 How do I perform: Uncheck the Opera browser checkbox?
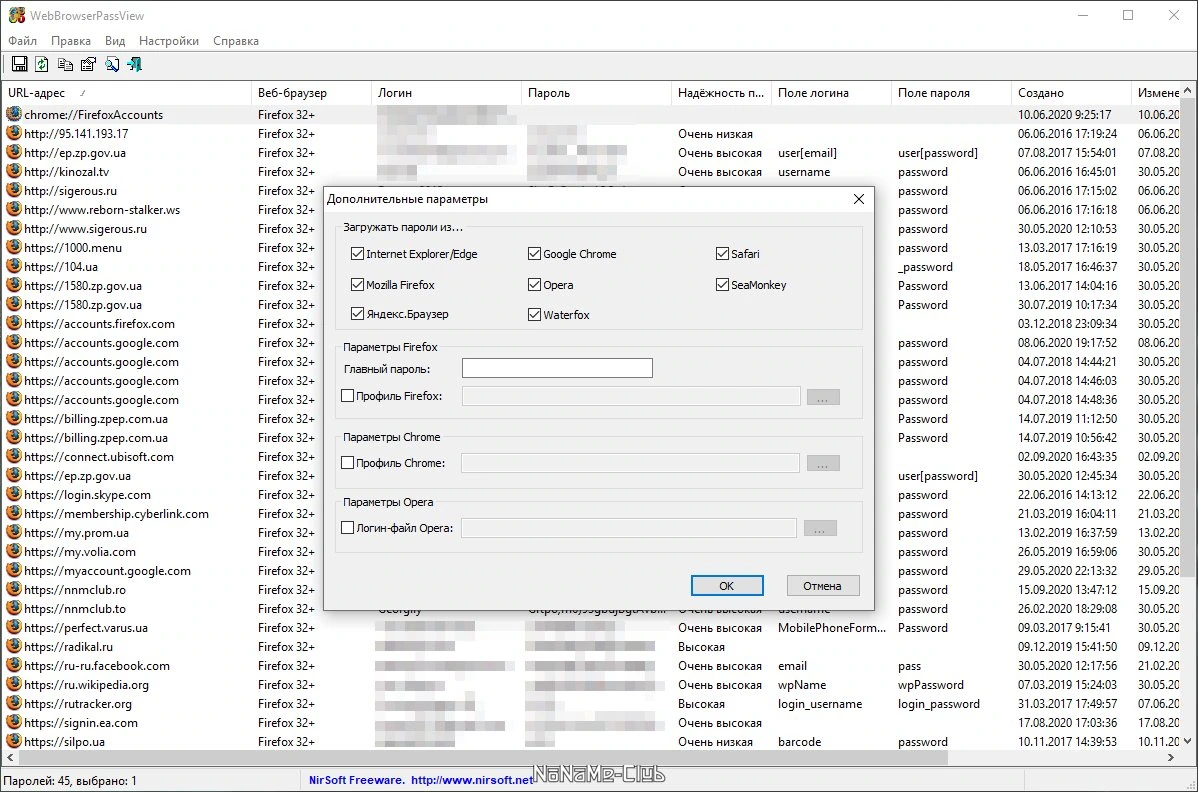[x=534, y=285]
